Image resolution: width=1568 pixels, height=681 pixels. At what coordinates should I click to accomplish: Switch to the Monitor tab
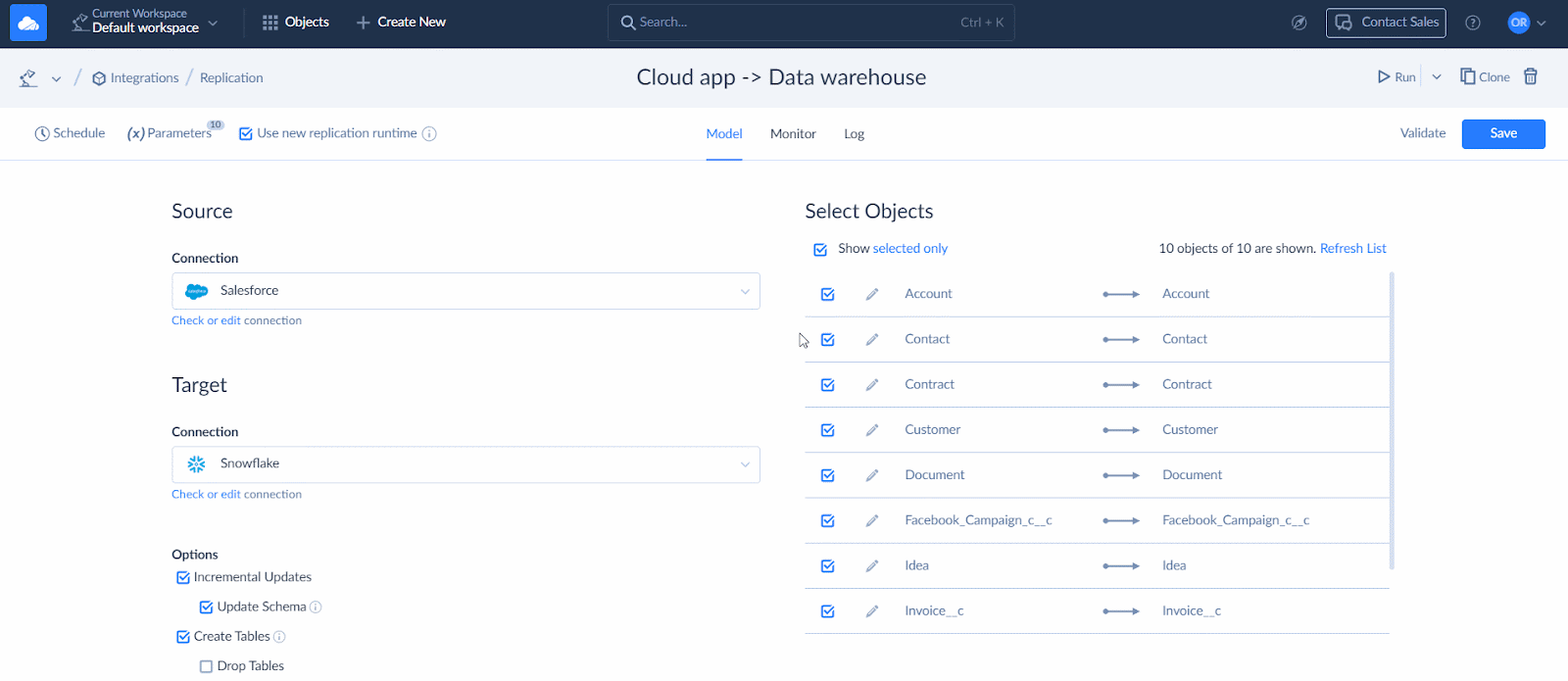click(x=793, y=134)
